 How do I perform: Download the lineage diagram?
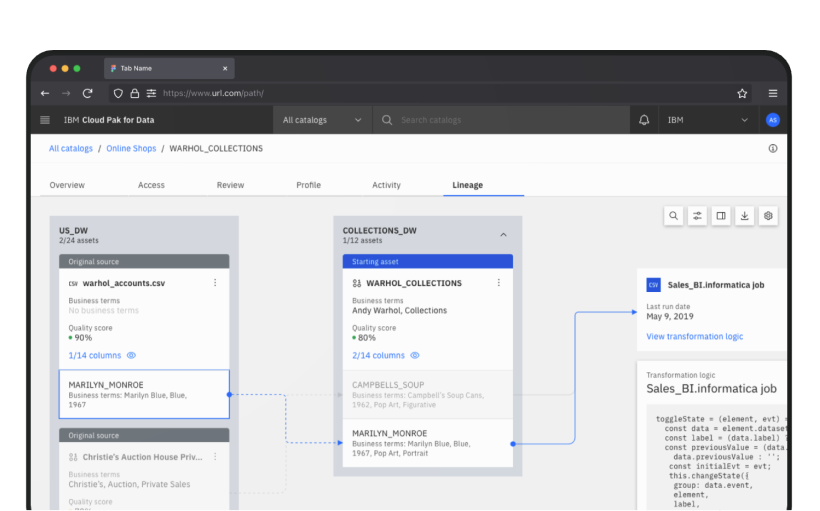point(745,215)
